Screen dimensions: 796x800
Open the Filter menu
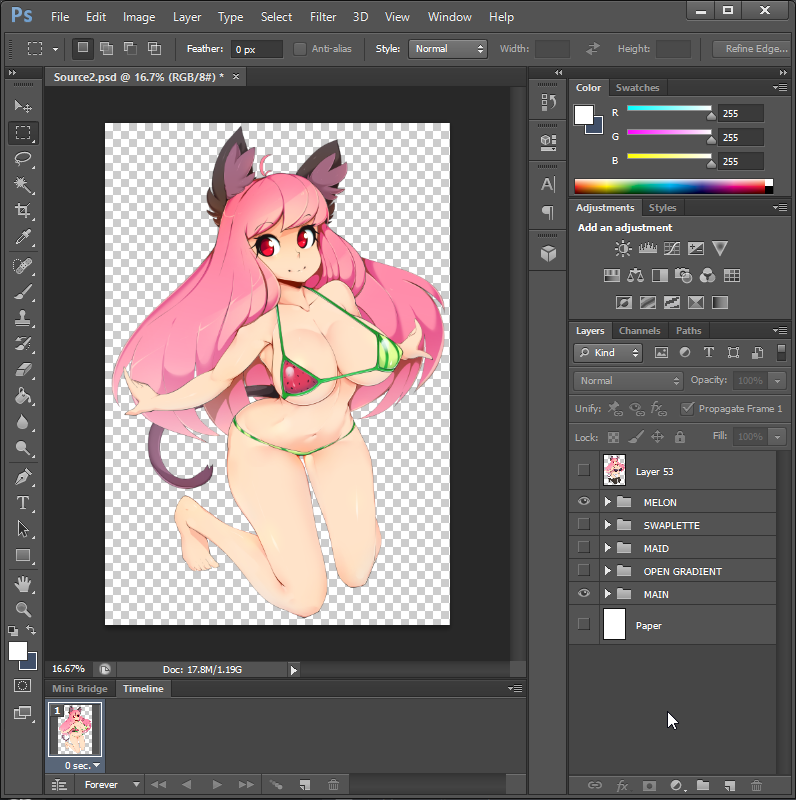(x=323, y=17)
